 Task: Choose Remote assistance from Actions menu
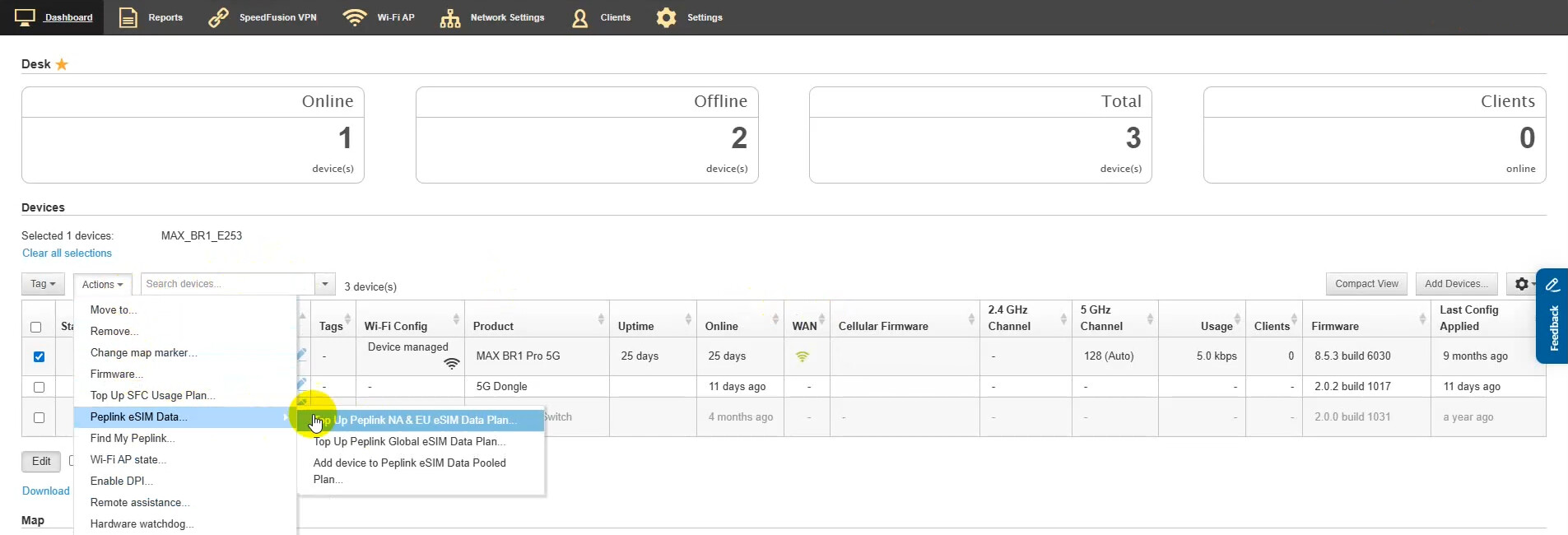tap(140, 503)
